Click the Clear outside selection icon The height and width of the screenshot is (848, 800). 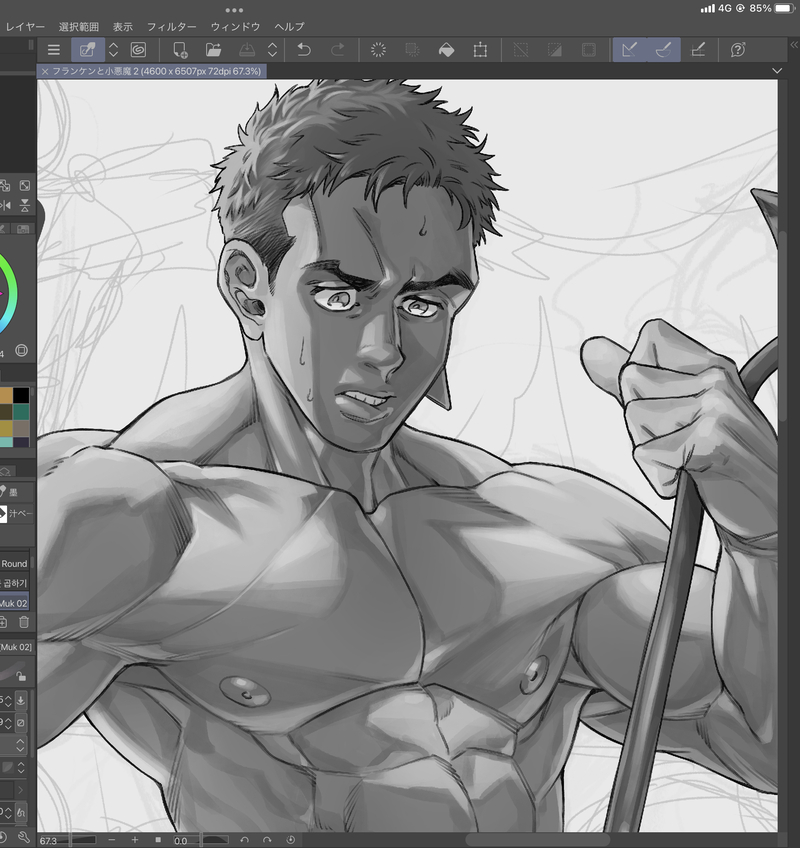pos(412,50)
